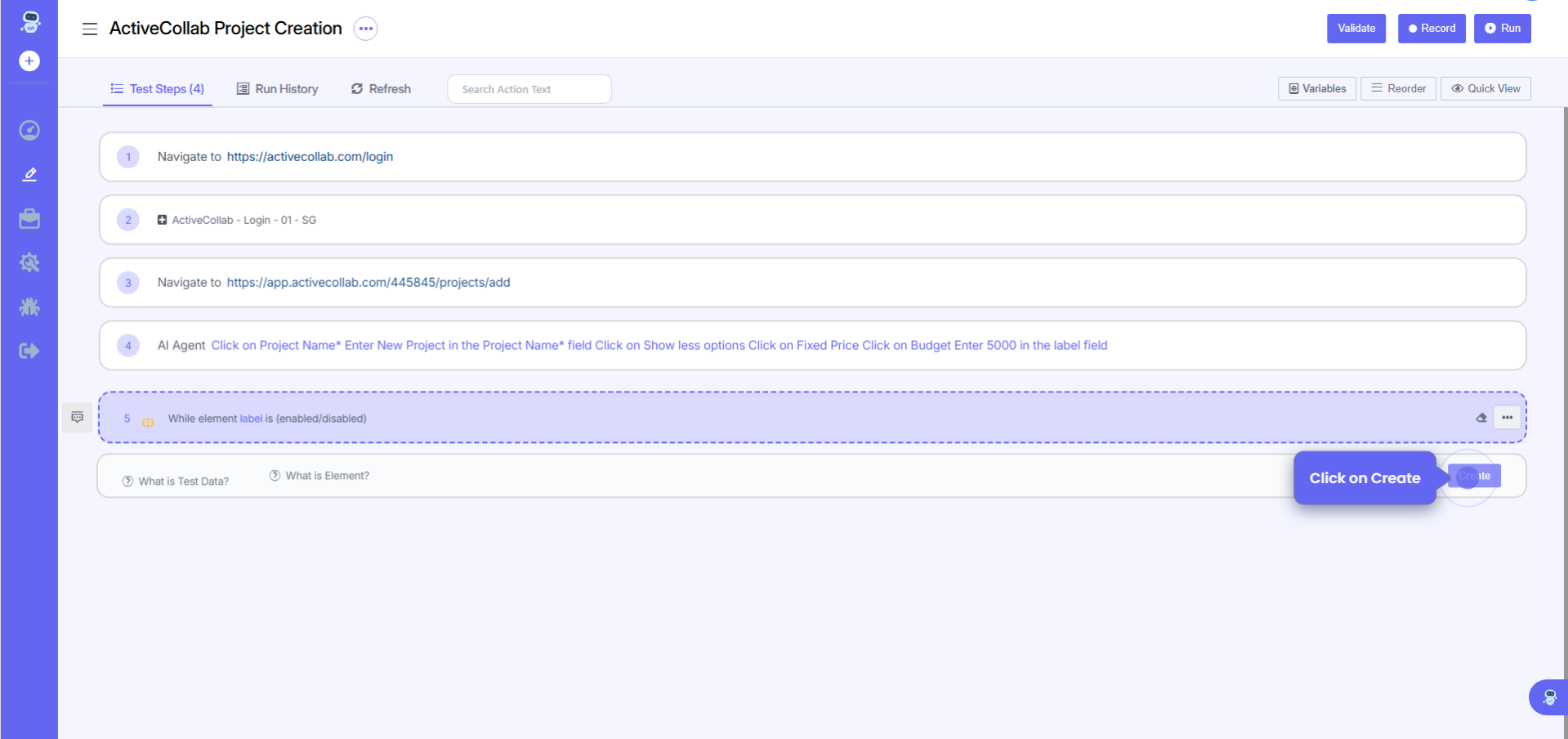Toggle the hamburger menu beside the title
1568x739 pixels.
click(90, 29)
